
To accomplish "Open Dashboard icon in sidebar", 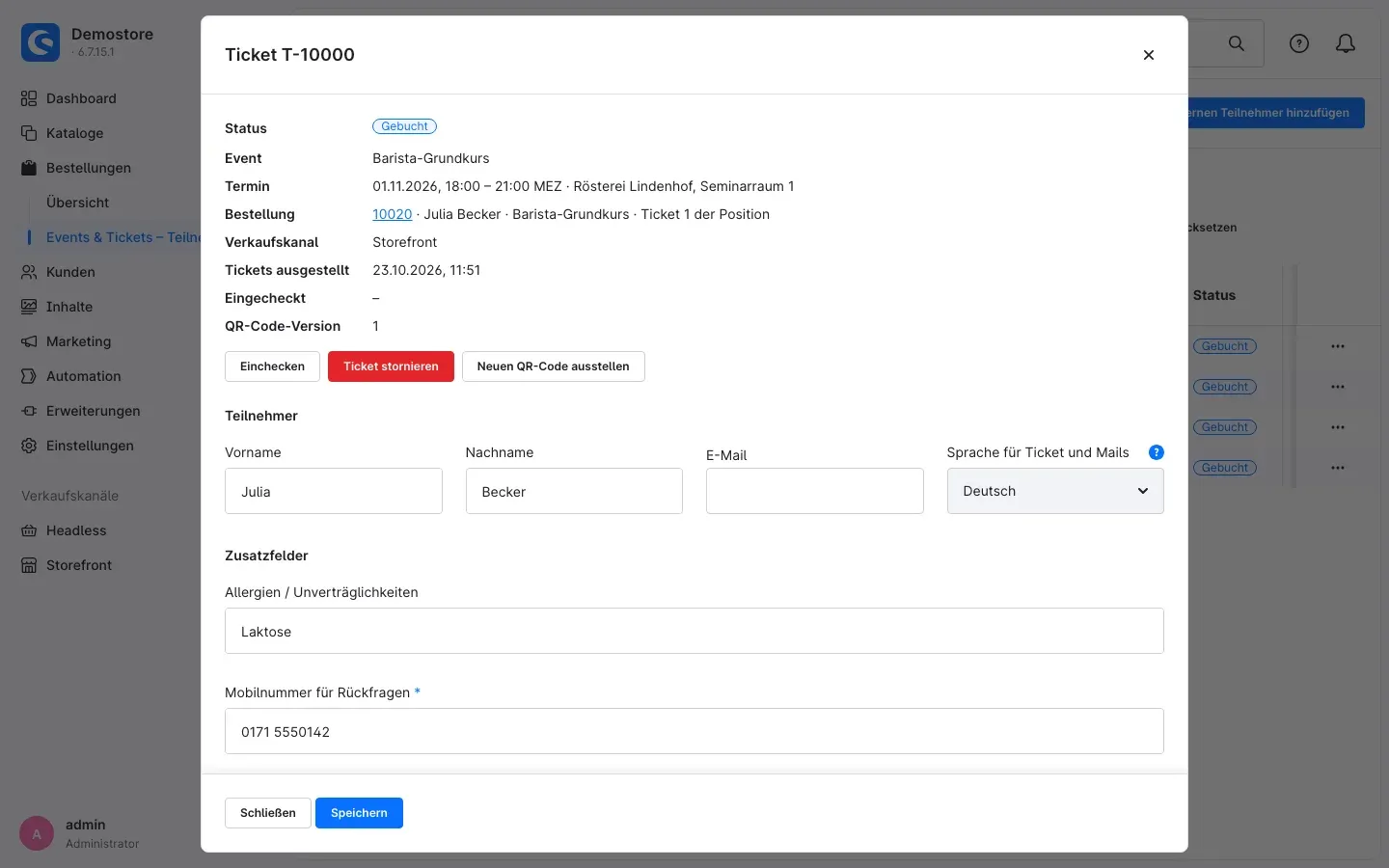I will [x=29, y=98].
